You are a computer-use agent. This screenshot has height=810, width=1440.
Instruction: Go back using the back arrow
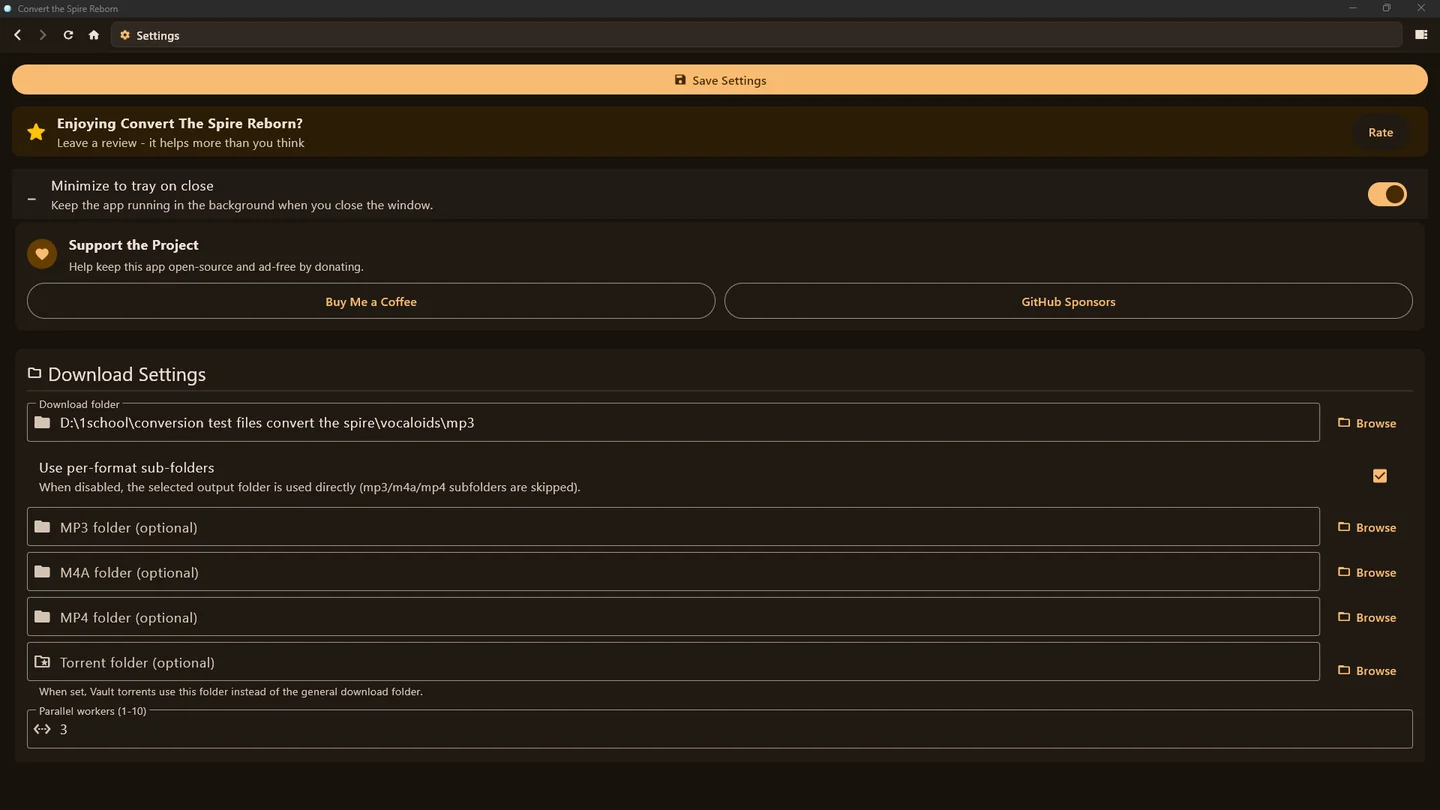(x=17, y=35)
